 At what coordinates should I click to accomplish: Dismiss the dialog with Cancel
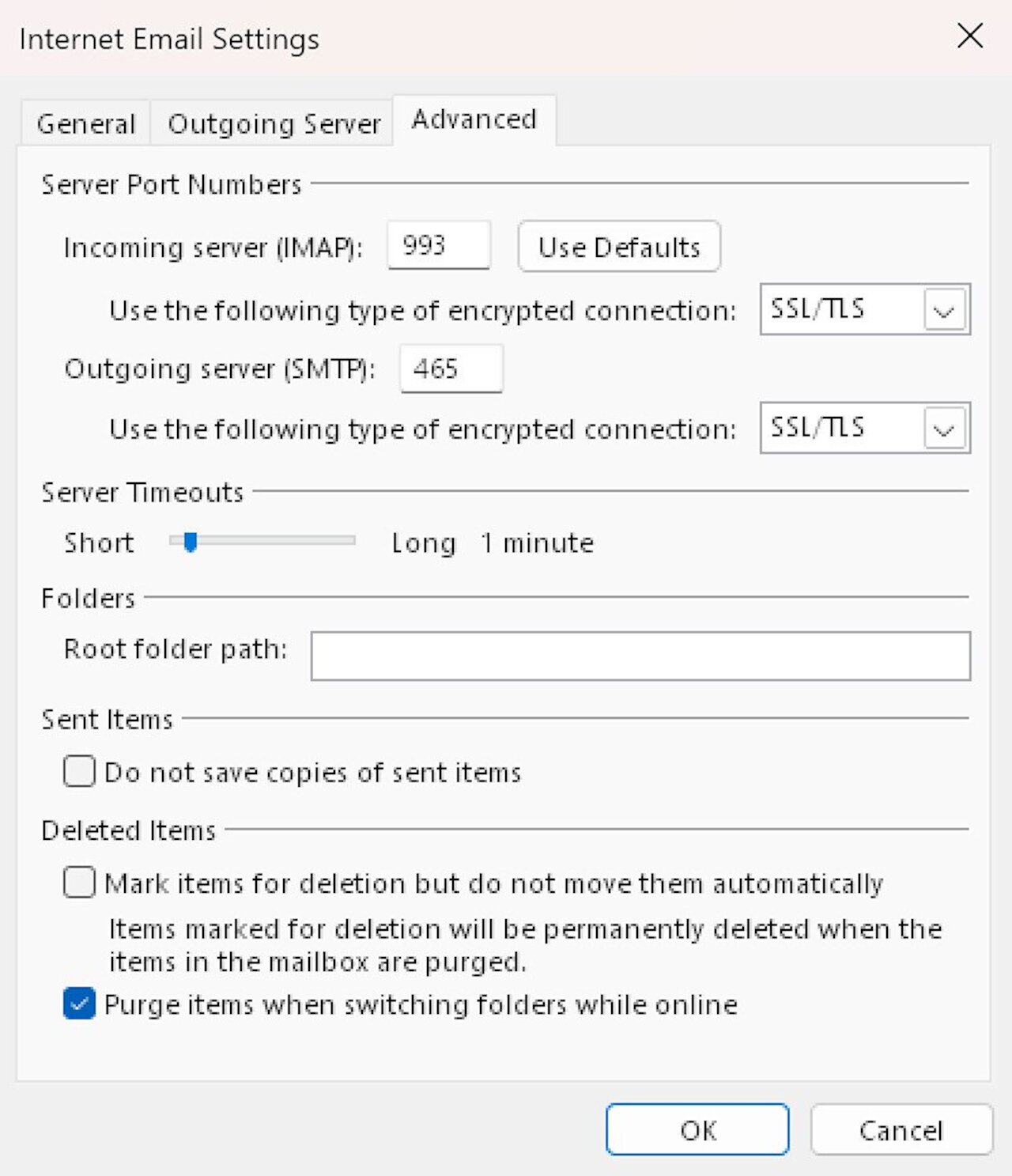point(901,1129)
